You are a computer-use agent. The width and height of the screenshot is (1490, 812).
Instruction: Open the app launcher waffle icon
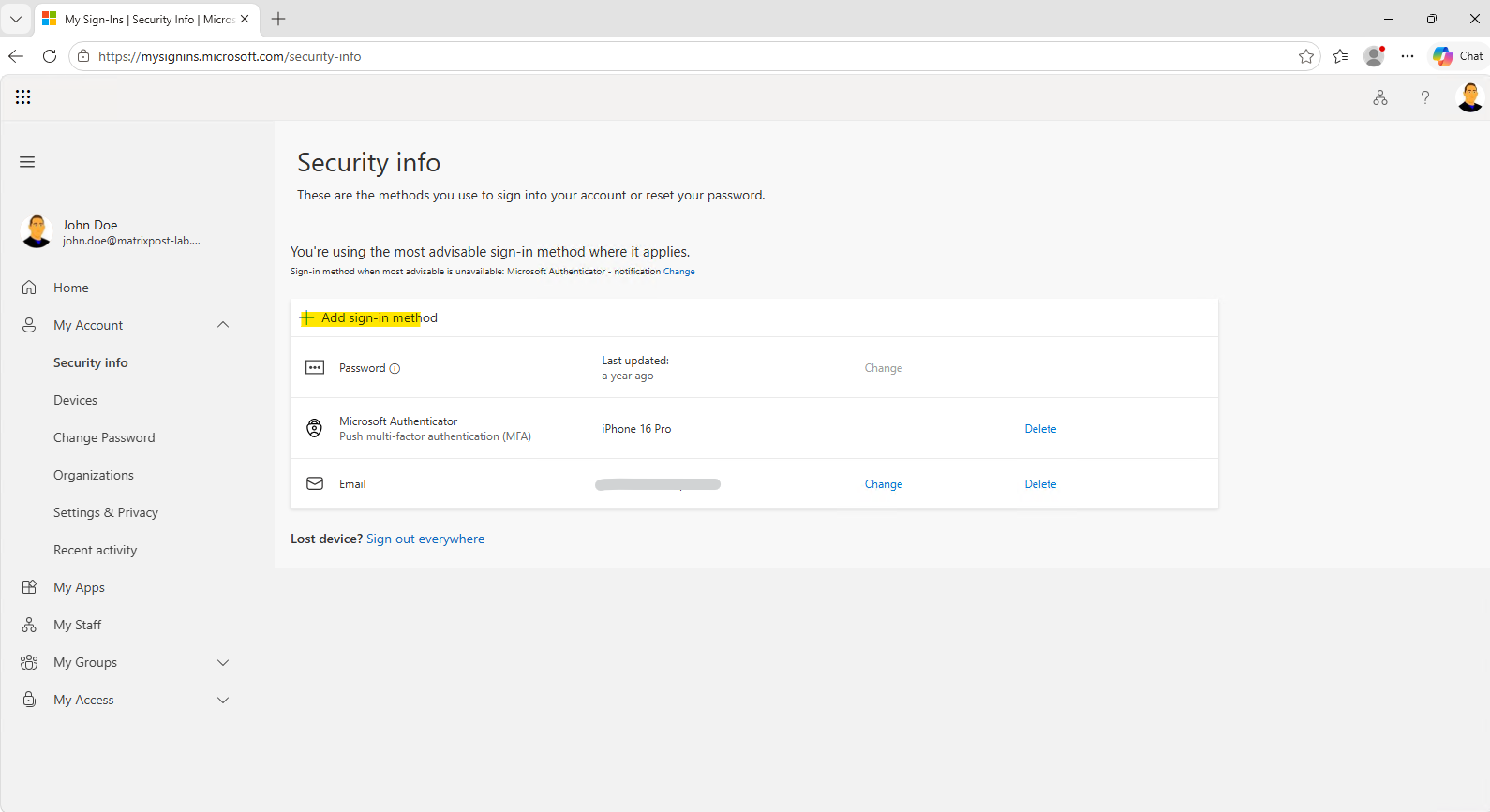click(x=23, y=97)
